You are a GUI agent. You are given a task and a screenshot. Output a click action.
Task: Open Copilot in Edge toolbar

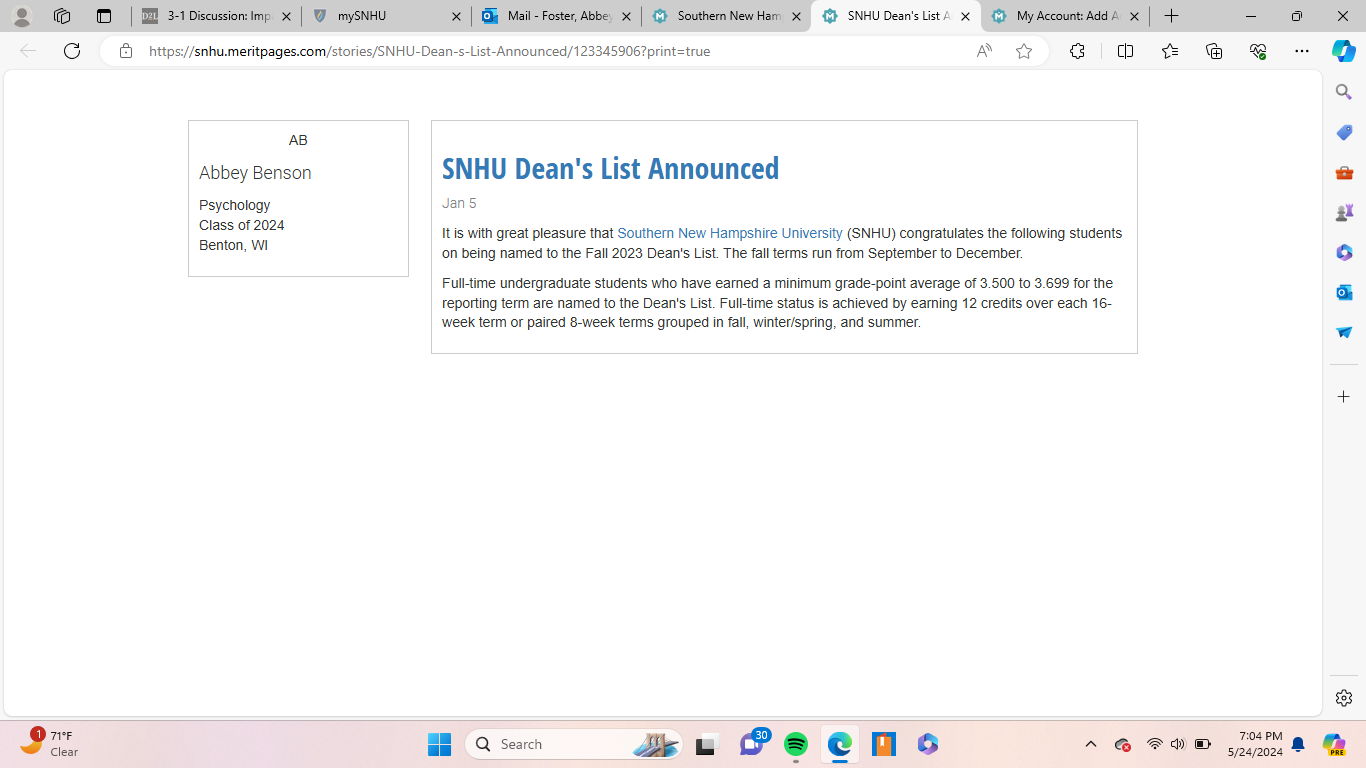1344,51
